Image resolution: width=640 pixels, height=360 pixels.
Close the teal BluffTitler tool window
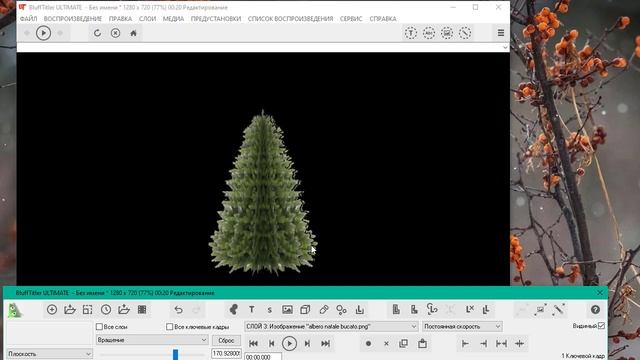600,293
